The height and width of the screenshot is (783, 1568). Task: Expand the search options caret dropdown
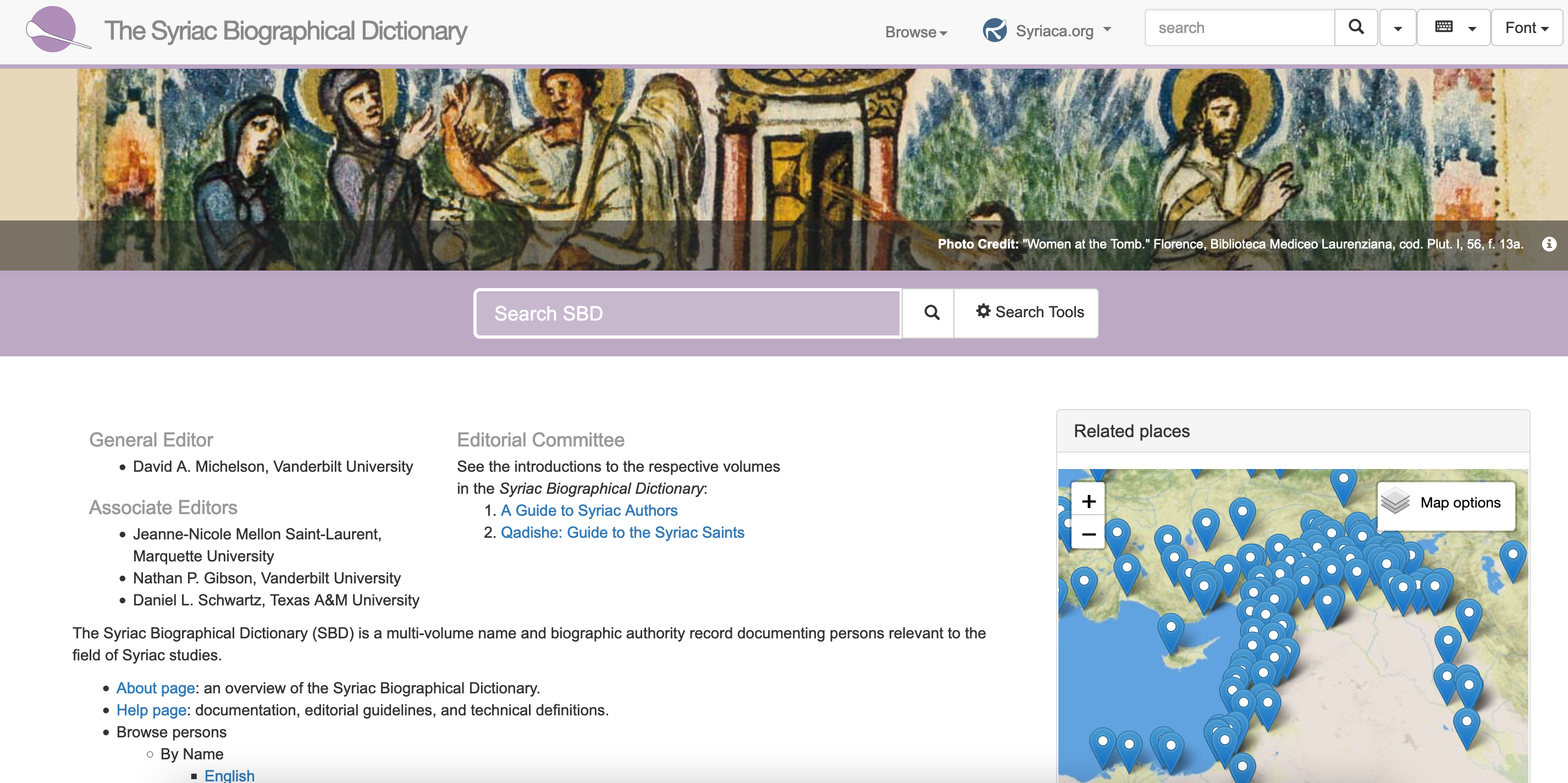tap(1398, 29)
